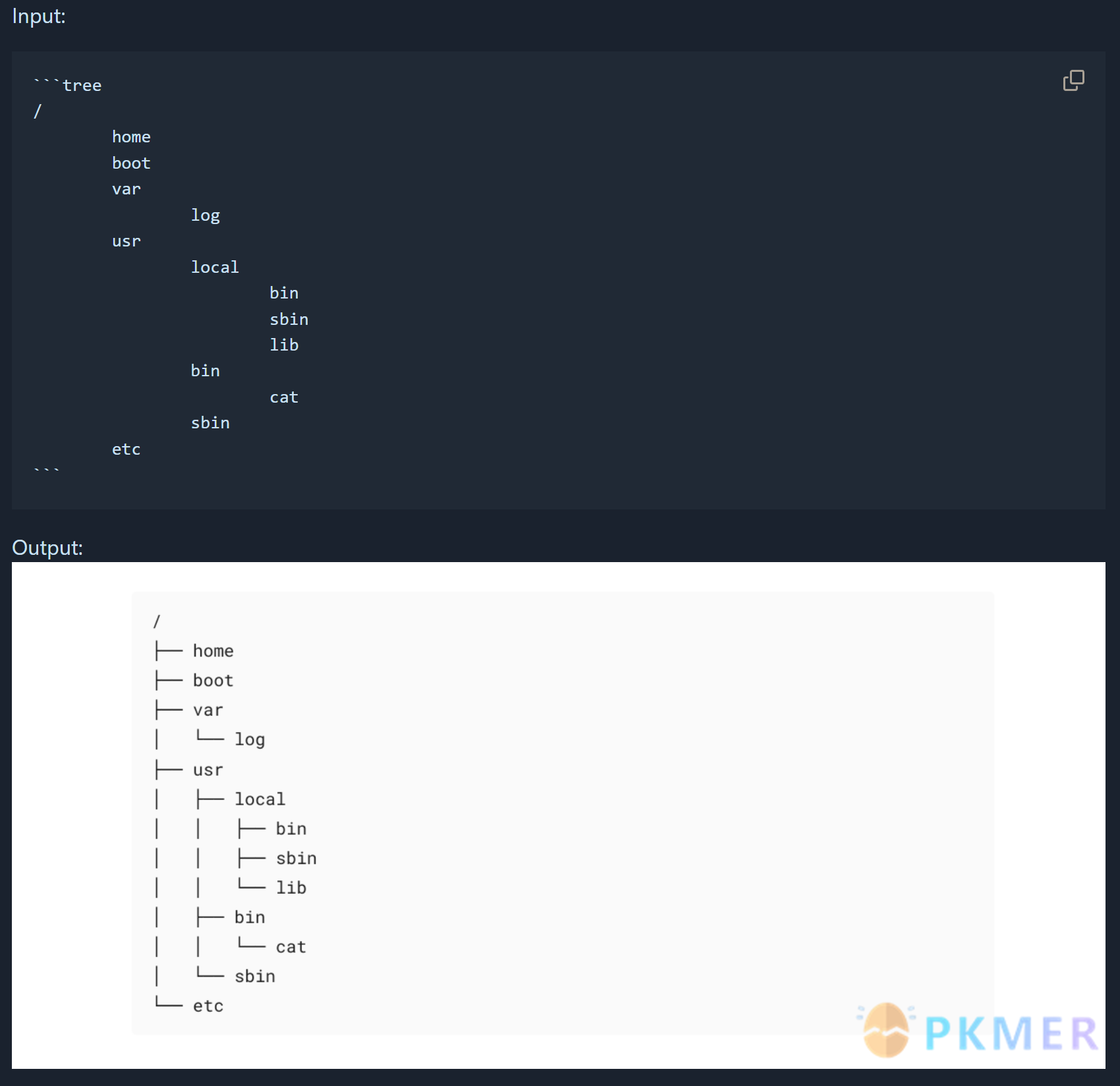Viewport: 1120px width, 1086px height.
Task: Select "etc" node in rendered output tree
Action: [x=208, y=1006]
